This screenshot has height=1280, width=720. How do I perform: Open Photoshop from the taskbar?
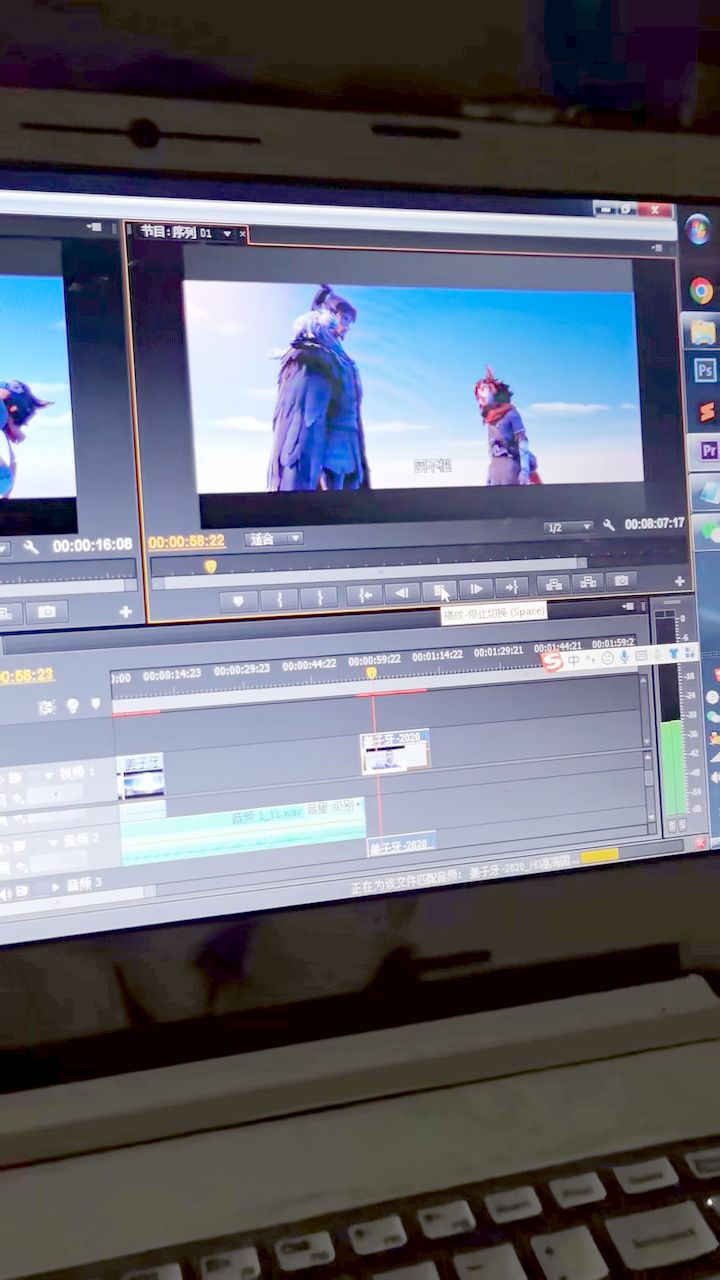[704, 370]
